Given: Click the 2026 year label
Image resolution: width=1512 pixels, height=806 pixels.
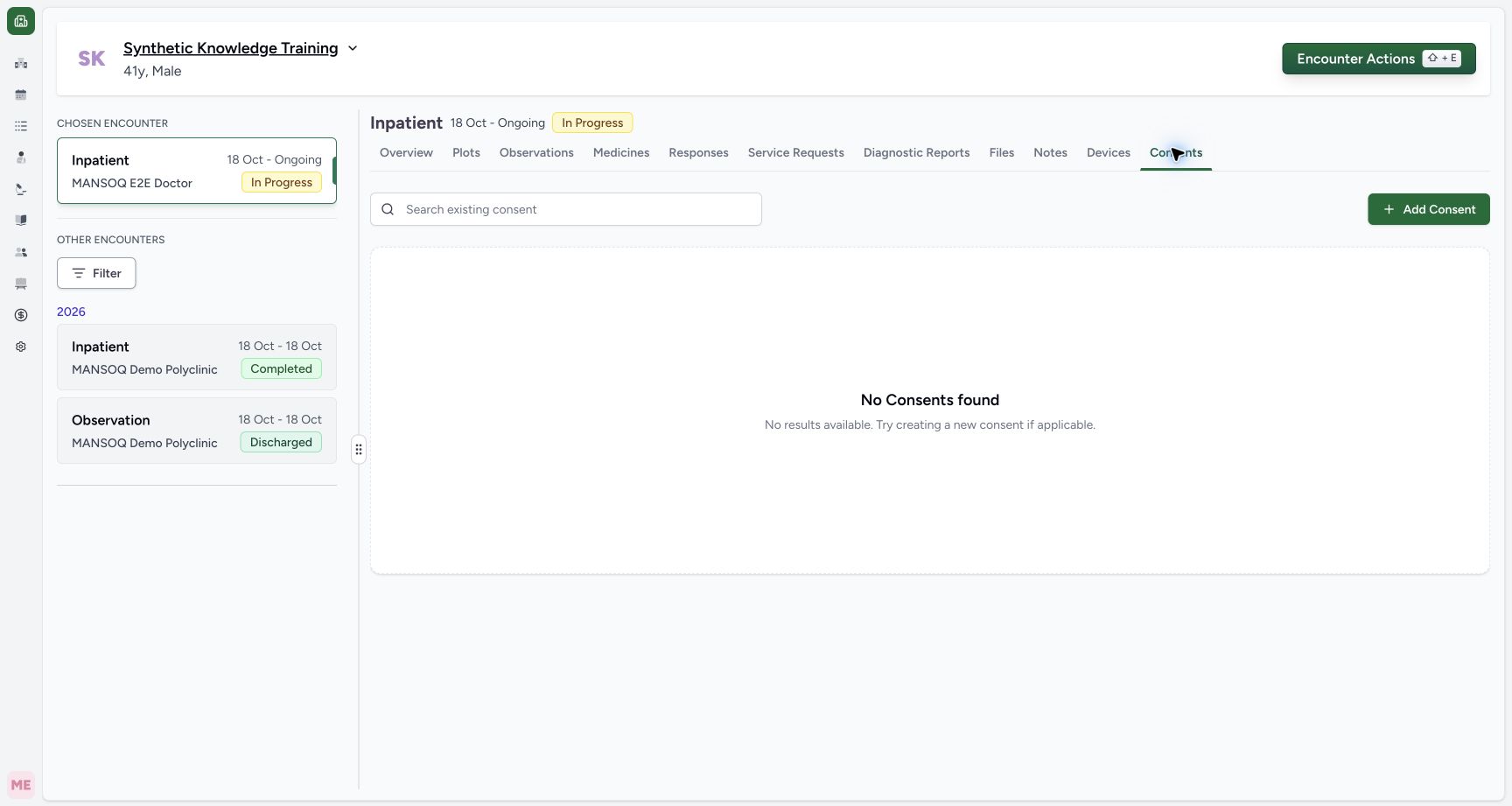Looking at the screenshot, I should click(x=71, y=312).
